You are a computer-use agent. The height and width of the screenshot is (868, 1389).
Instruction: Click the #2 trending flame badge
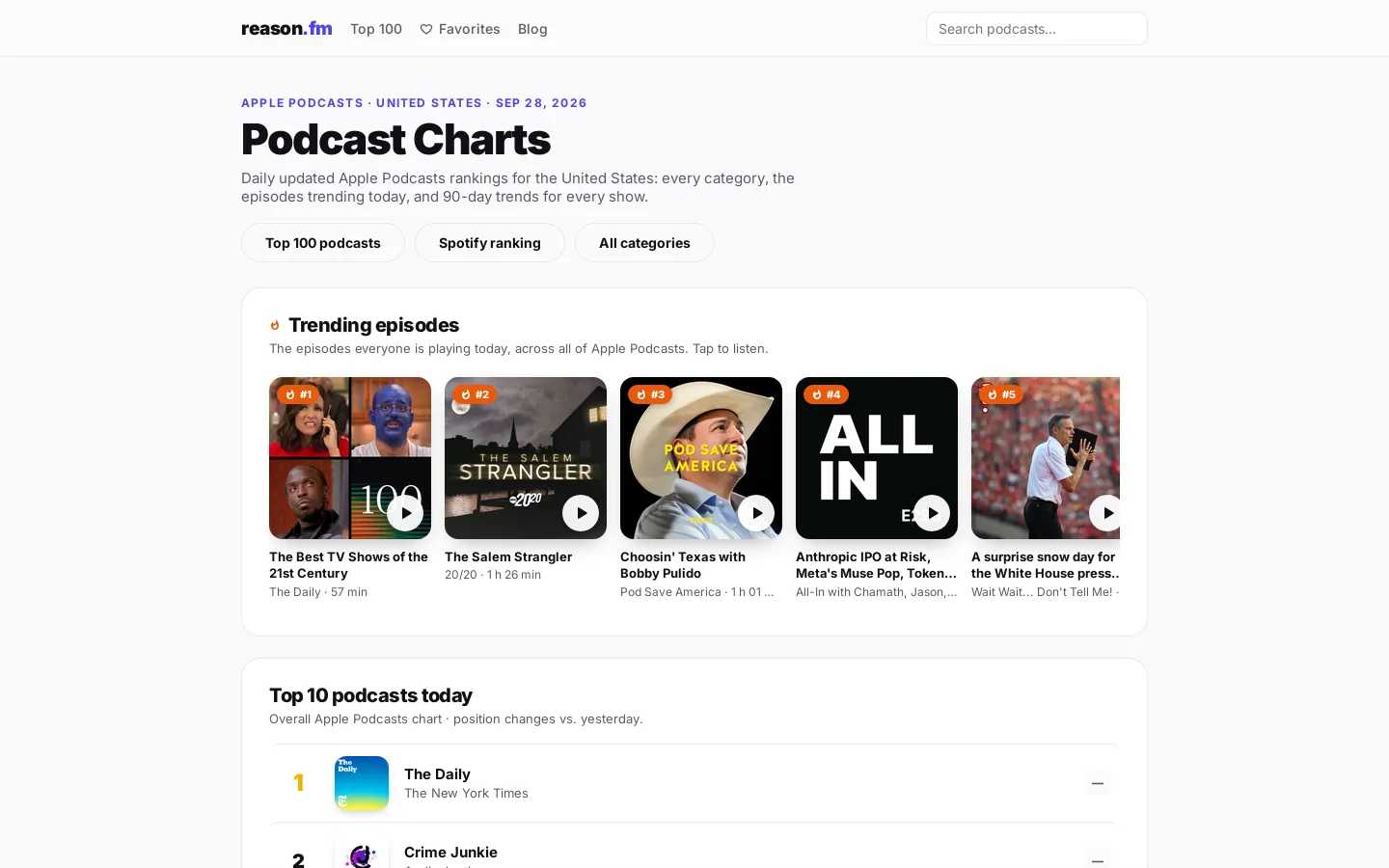475,394
